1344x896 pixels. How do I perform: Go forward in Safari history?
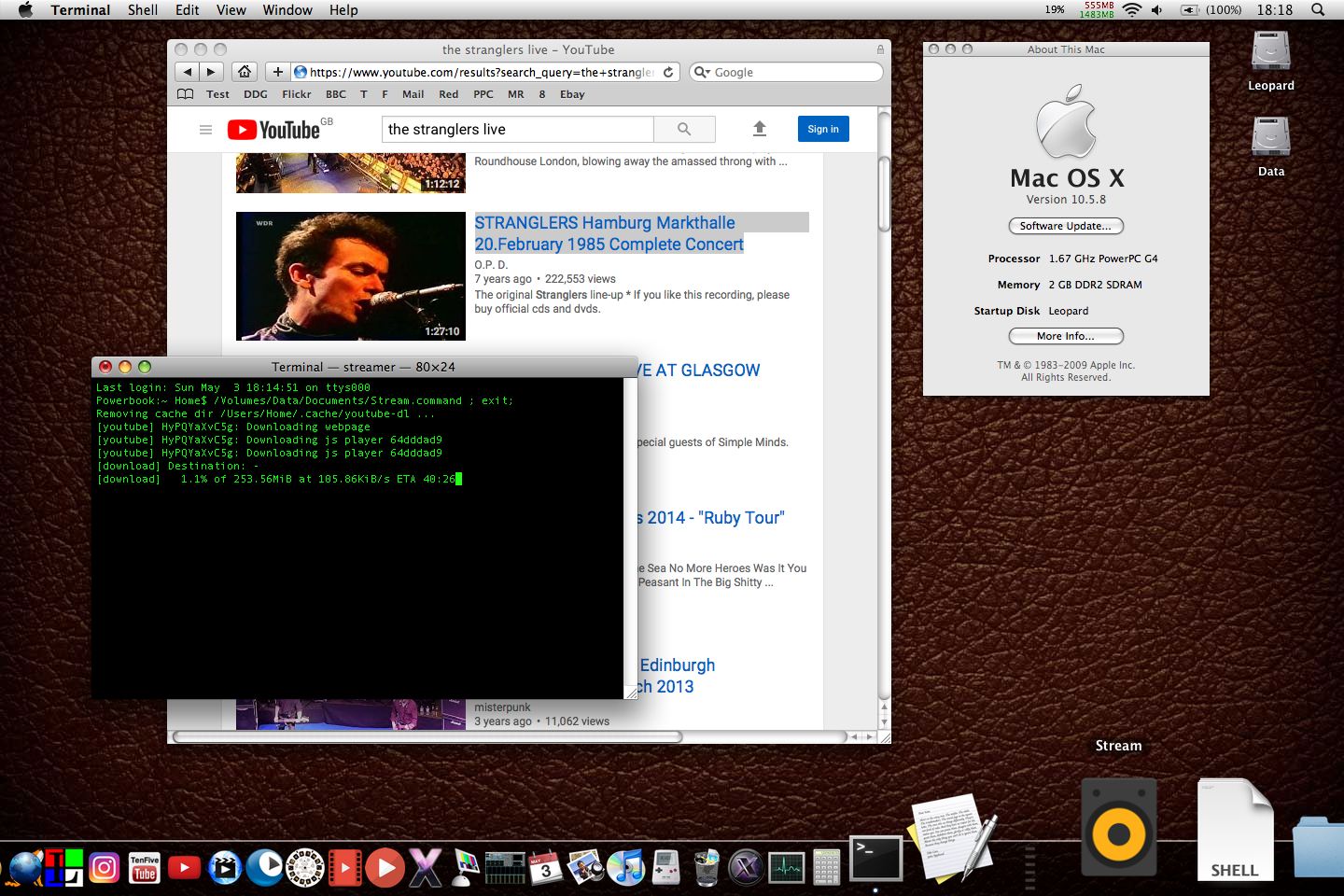pos(211,72)
